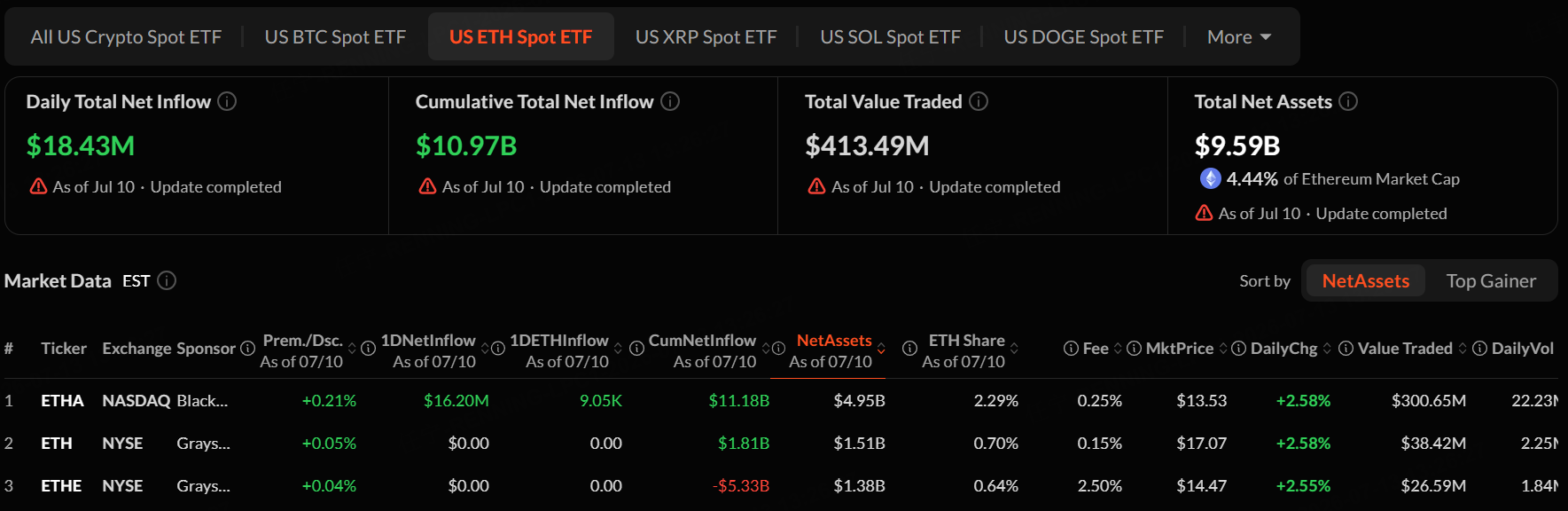The image size is (1568, 511).
Task: Sort by NetAssets toggle button
Action: tap(1365, 281)
